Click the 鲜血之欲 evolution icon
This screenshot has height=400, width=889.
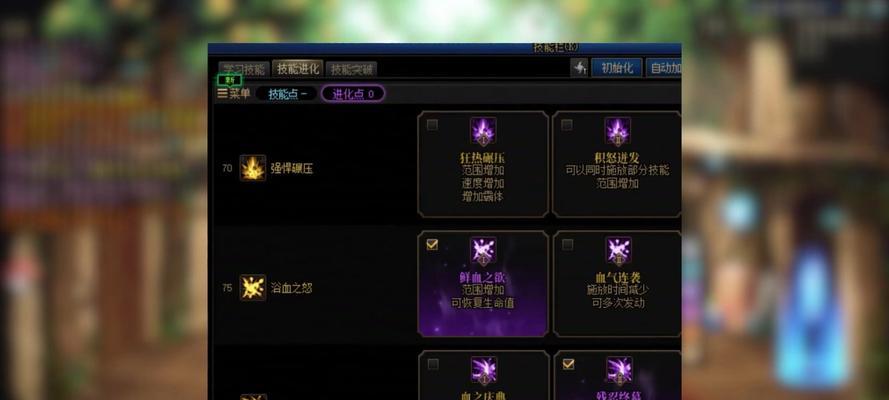[483, 251]
